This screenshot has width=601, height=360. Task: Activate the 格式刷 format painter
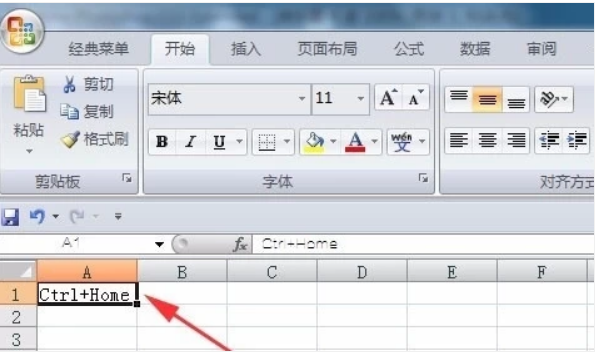point(95,139)
